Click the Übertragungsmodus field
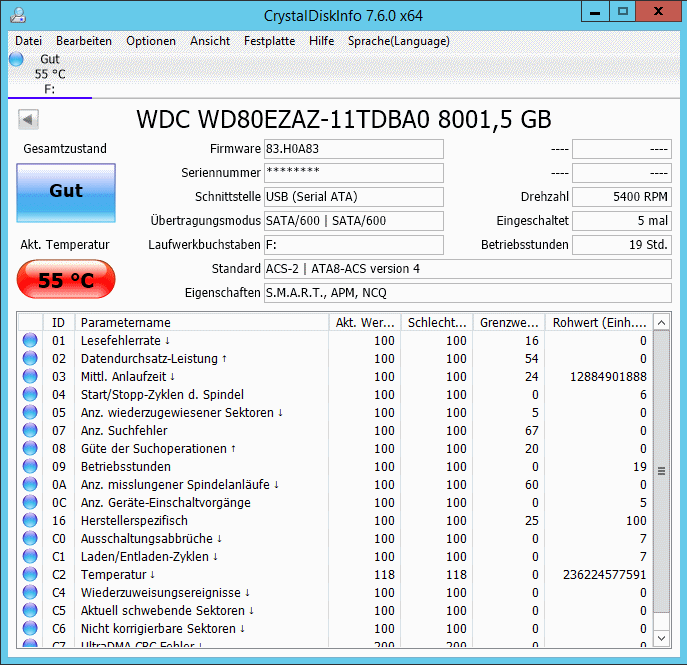Viewport: 687px width, 665px height. [x=354, y=221]
